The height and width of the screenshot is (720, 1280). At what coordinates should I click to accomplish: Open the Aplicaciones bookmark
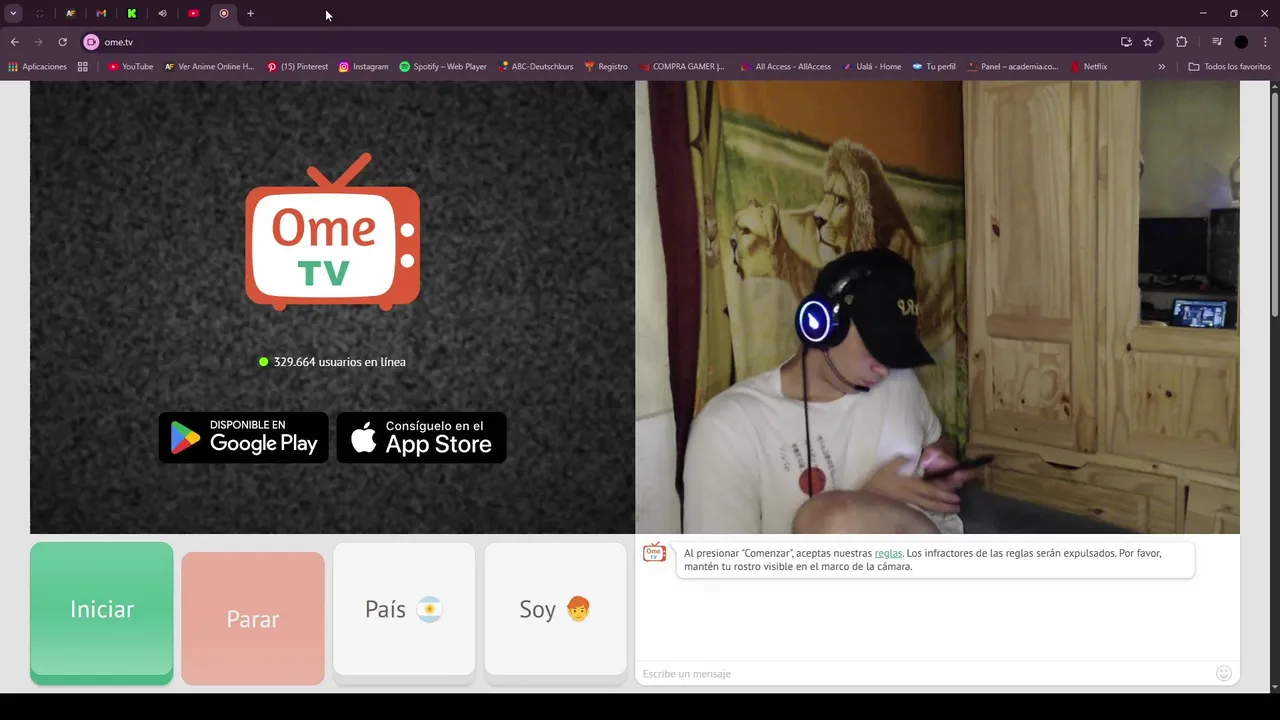[37, 67]
